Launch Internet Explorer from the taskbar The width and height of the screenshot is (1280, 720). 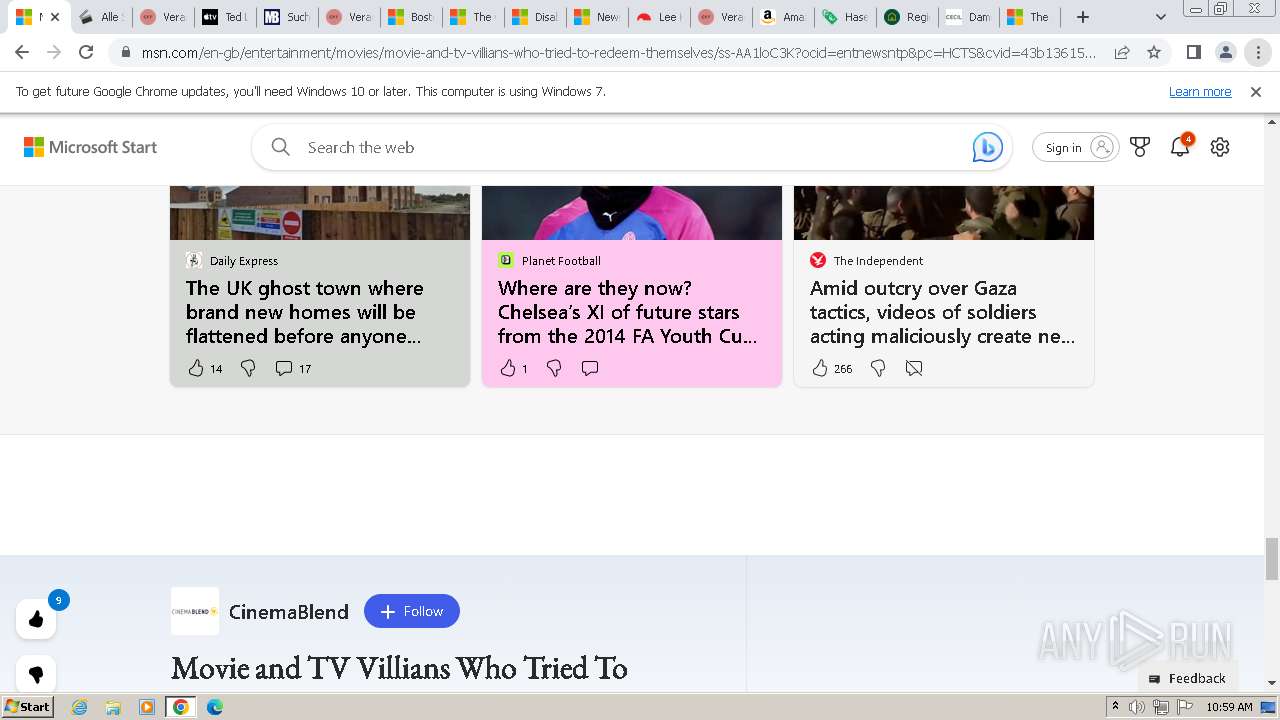point(79,707)
